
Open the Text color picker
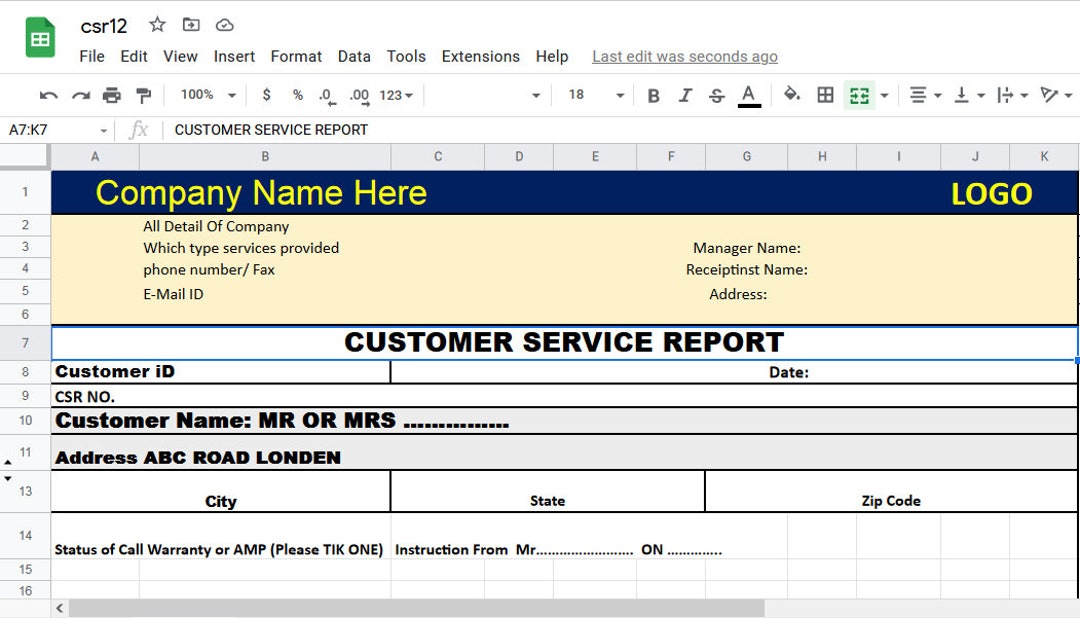[747, 96]
